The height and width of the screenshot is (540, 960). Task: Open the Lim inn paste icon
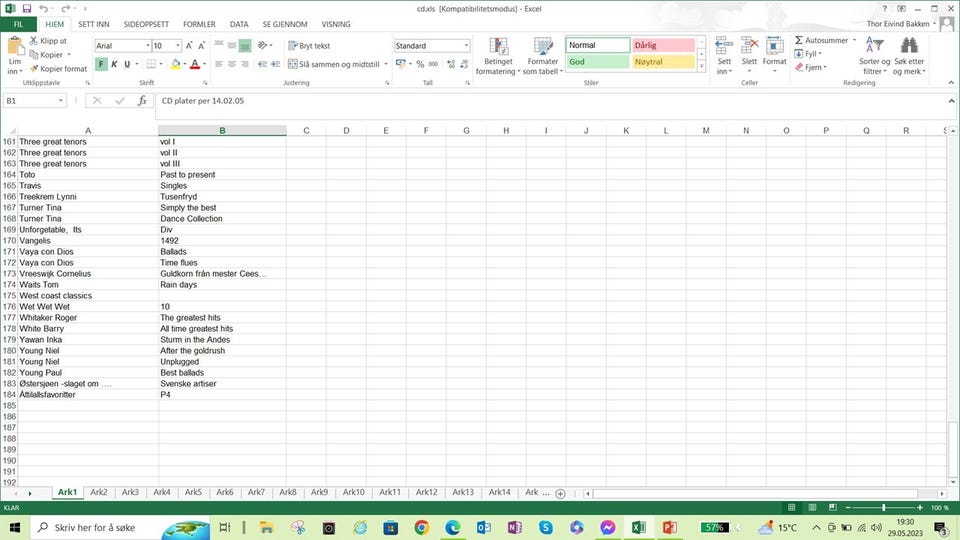point(15,47)
